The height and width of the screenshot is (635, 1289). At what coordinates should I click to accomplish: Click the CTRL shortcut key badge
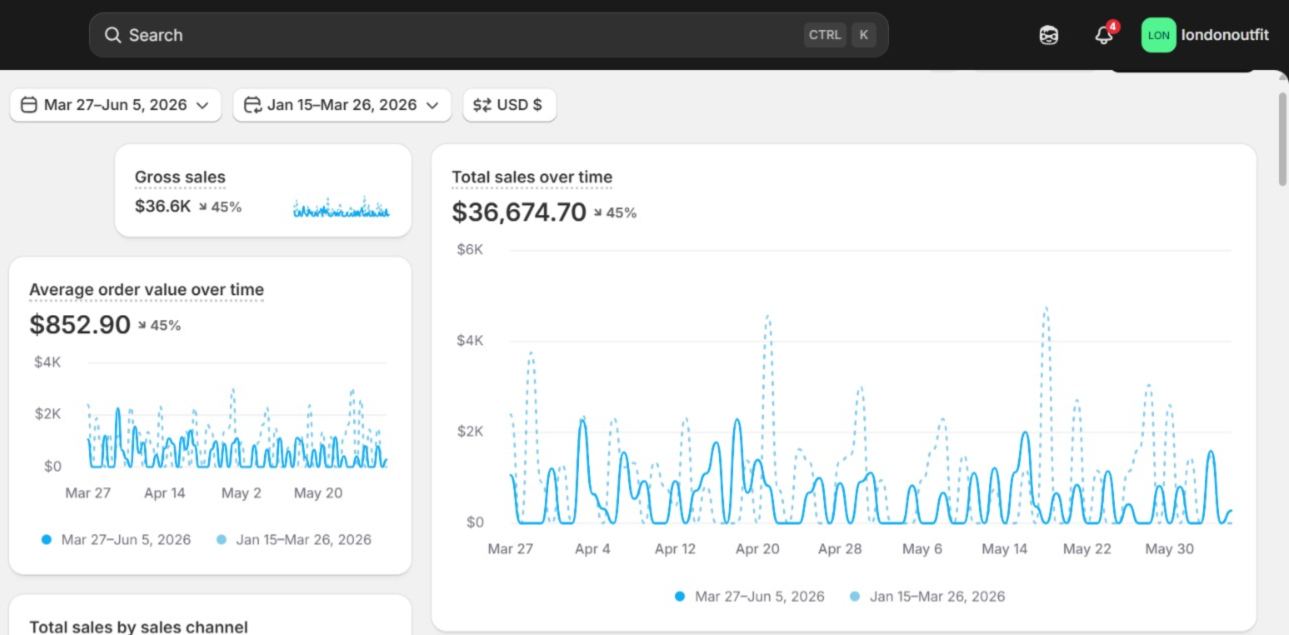tap(825, 35)
